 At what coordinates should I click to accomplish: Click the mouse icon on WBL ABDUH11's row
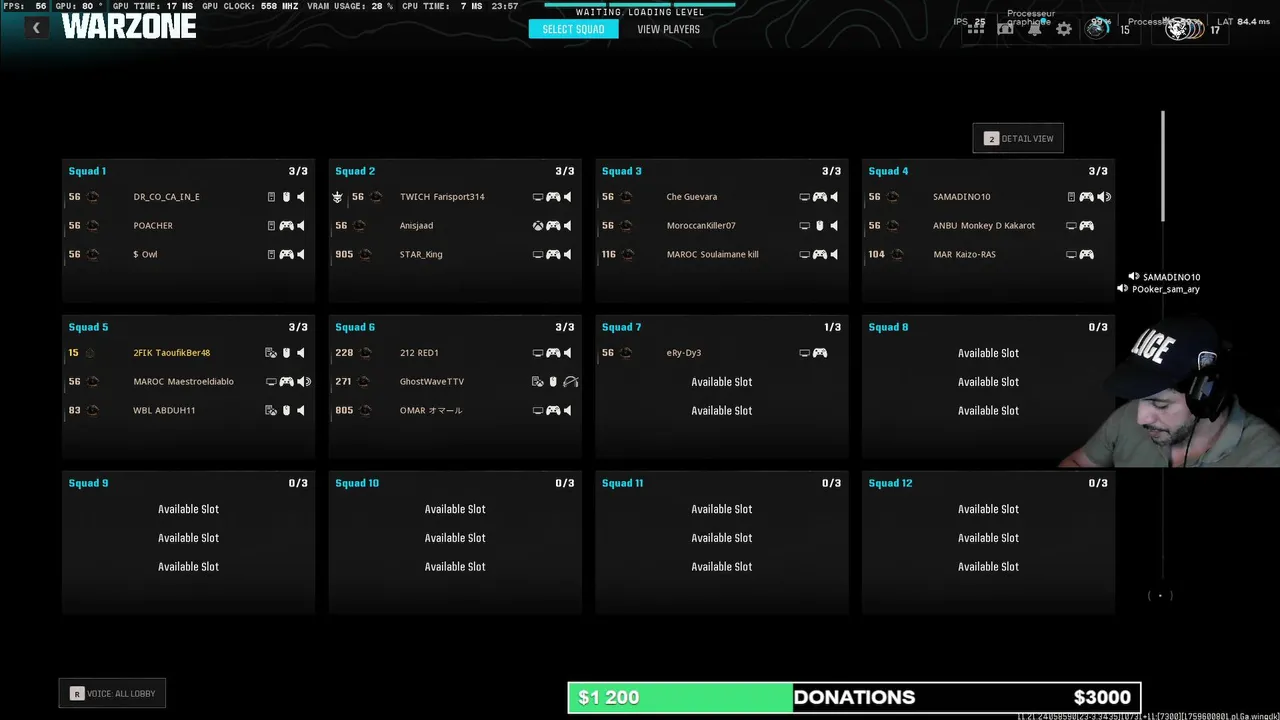coord(286,411)
